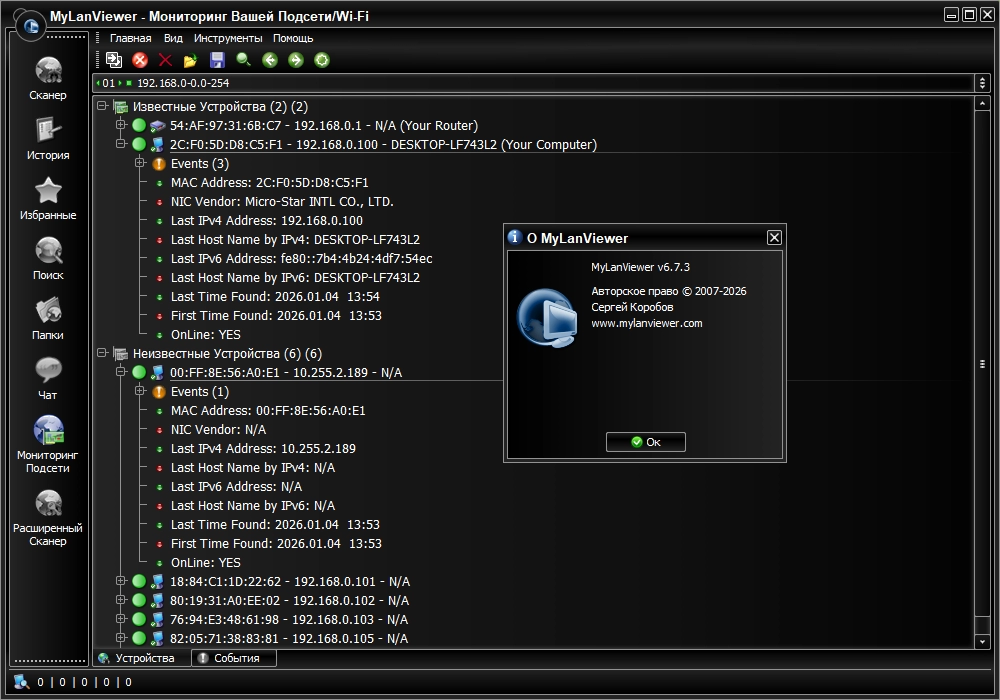Select the NIC Vendor: N/A row

click(218, 430)
